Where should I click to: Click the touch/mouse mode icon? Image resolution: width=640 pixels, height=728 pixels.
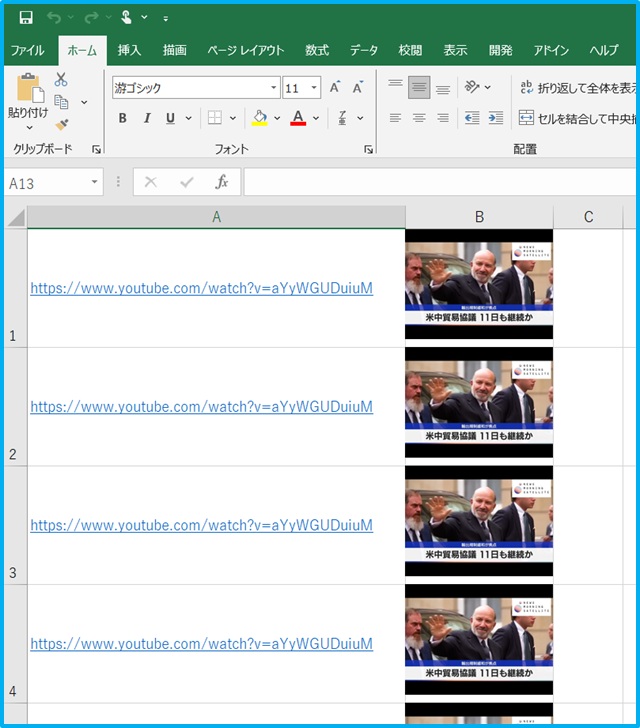tap(126, 17)
